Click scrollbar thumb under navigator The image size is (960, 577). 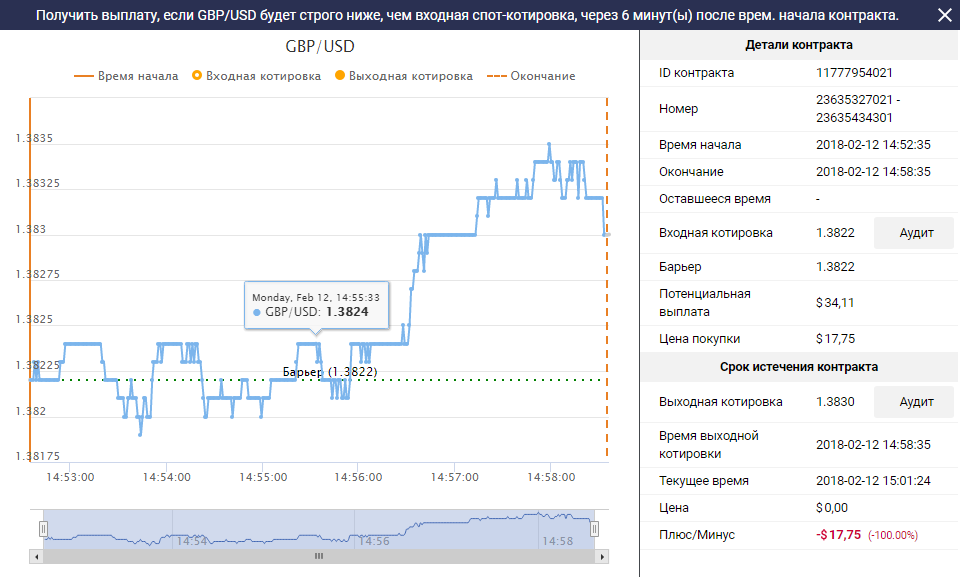coord(319,557)
